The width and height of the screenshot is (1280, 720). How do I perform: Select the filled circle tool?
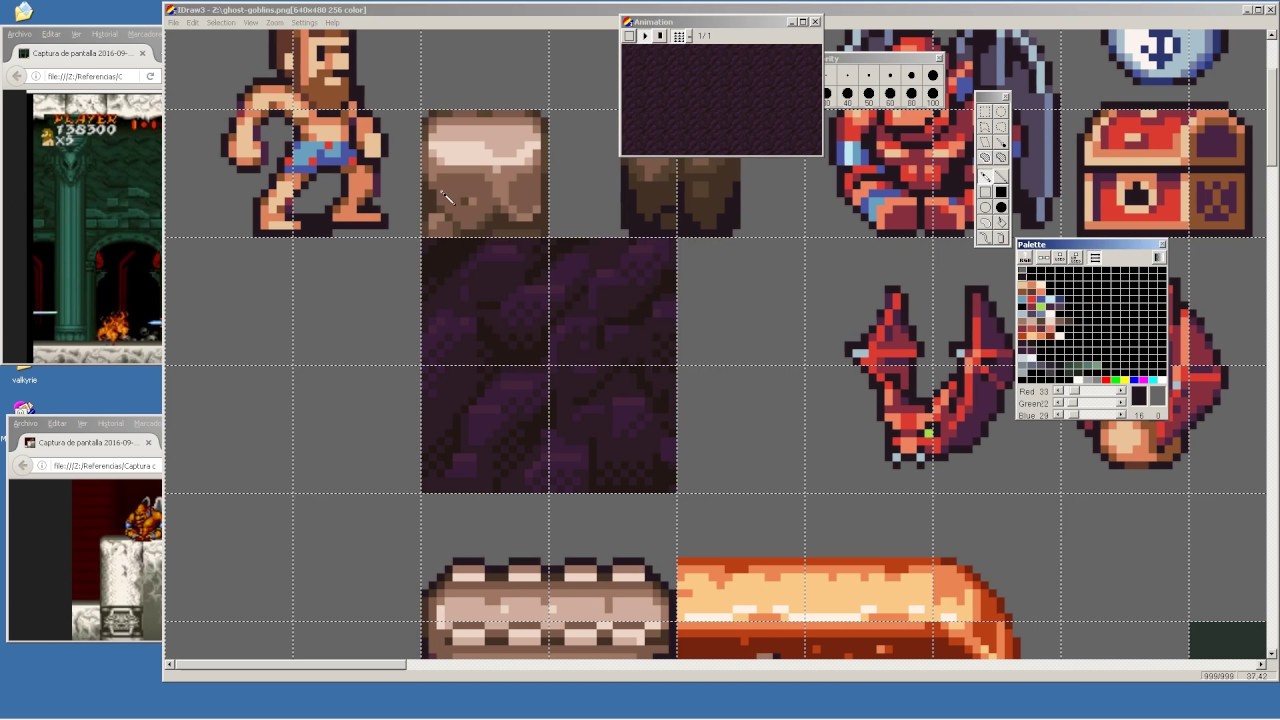1001,207
